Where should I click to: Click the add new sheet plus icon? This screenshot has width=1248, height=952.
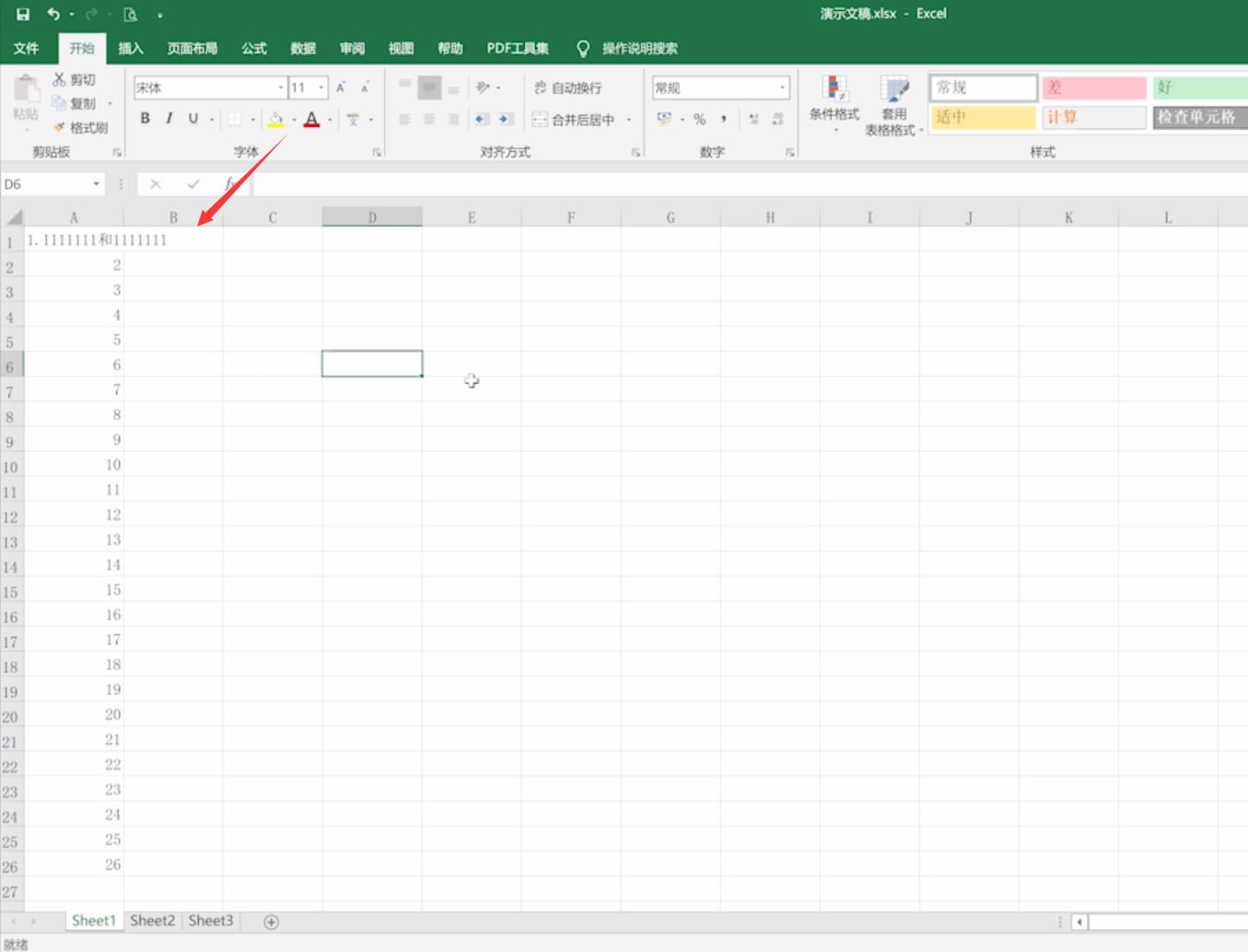click(271, 922)
